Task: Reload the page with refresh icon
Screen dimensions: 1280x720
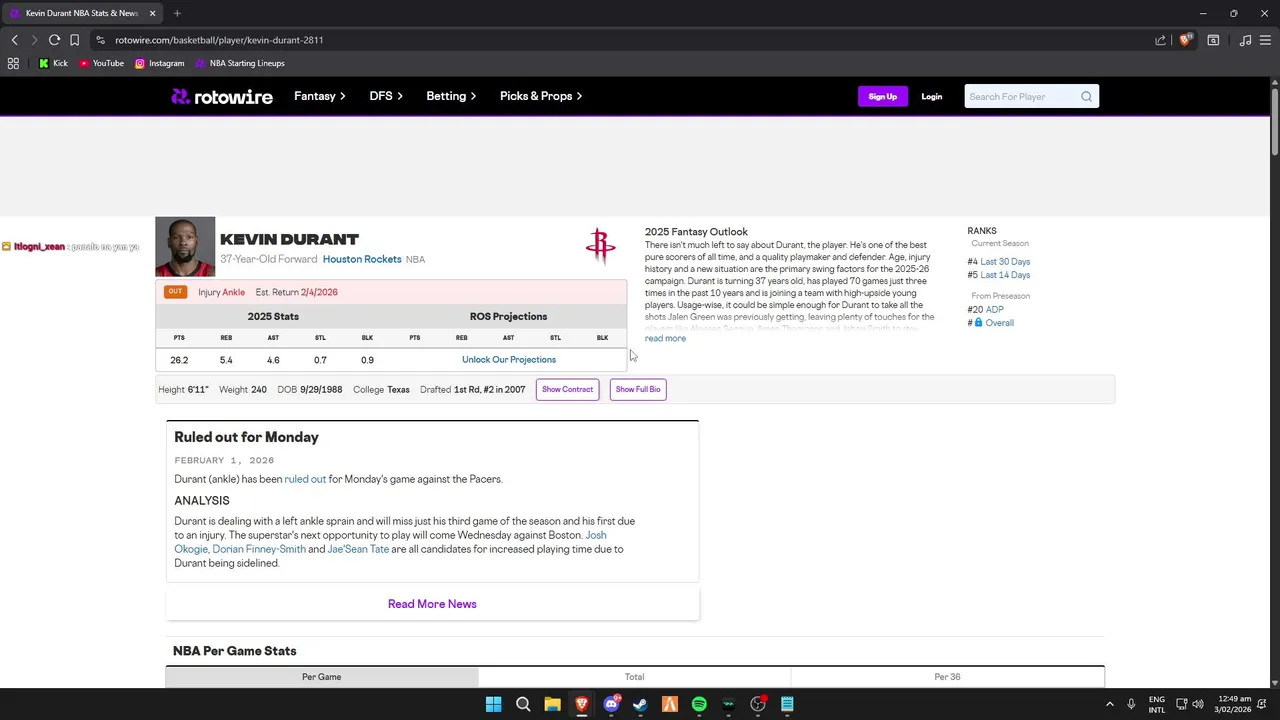Action: coord(54,40)
